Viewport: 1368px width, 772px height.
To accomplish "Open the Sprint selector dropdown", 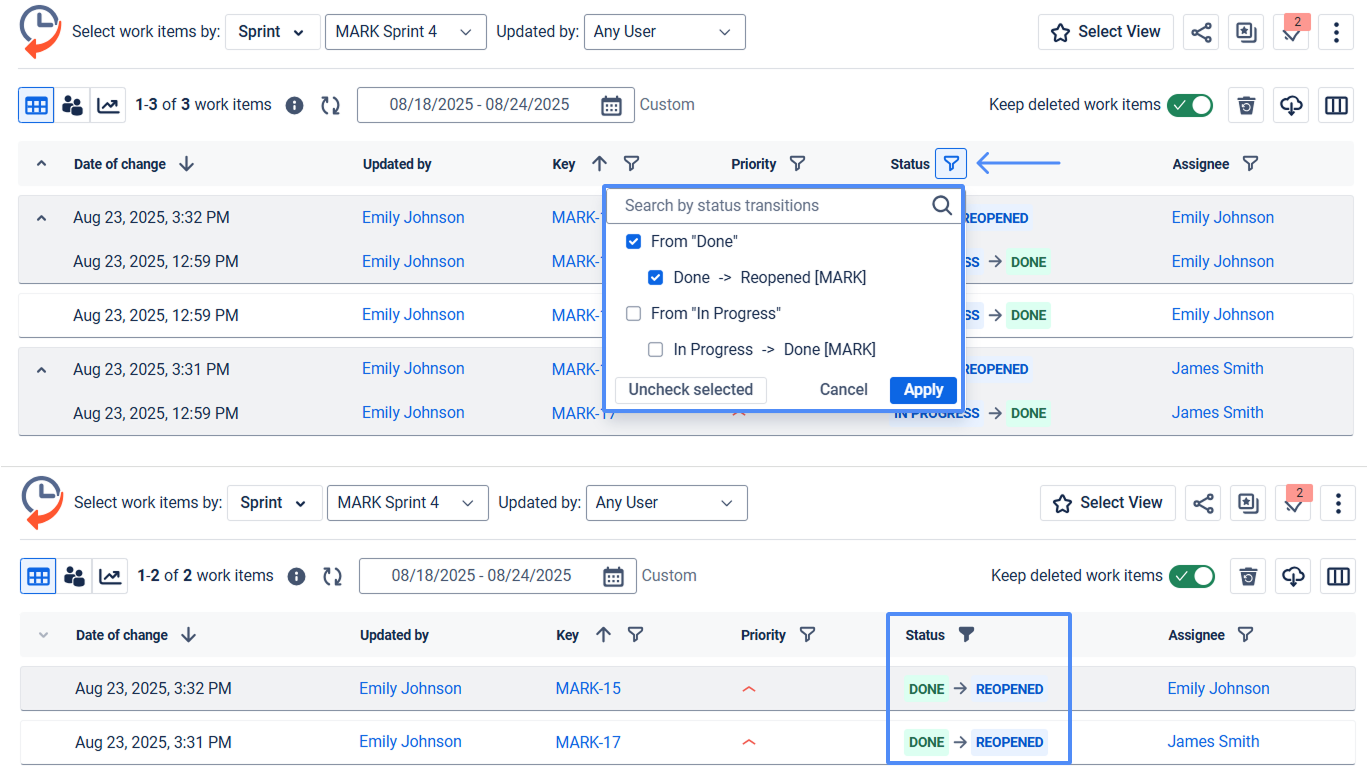I will click(272, 31).
